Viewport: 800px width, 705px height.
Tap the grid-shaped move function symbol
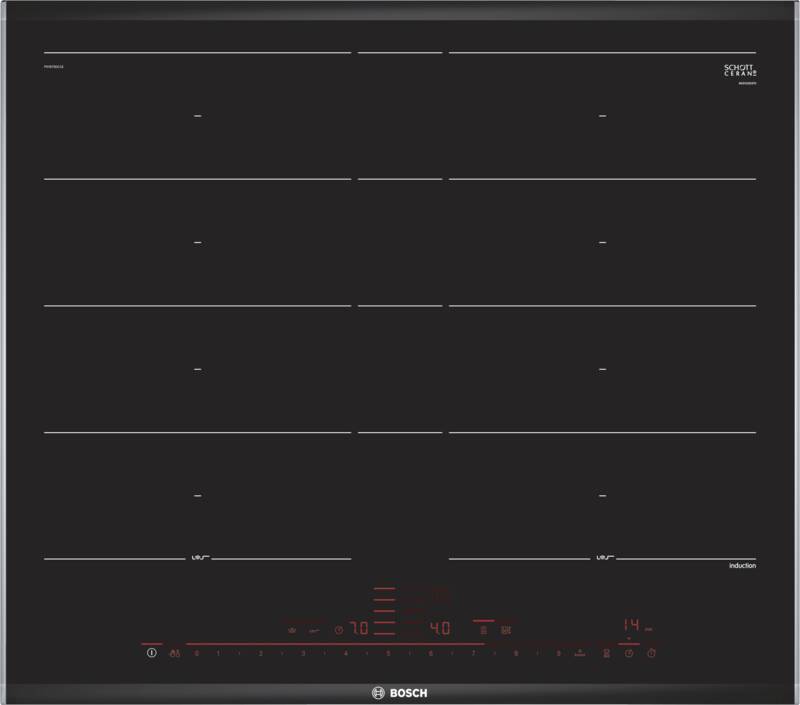click(506, 631)
